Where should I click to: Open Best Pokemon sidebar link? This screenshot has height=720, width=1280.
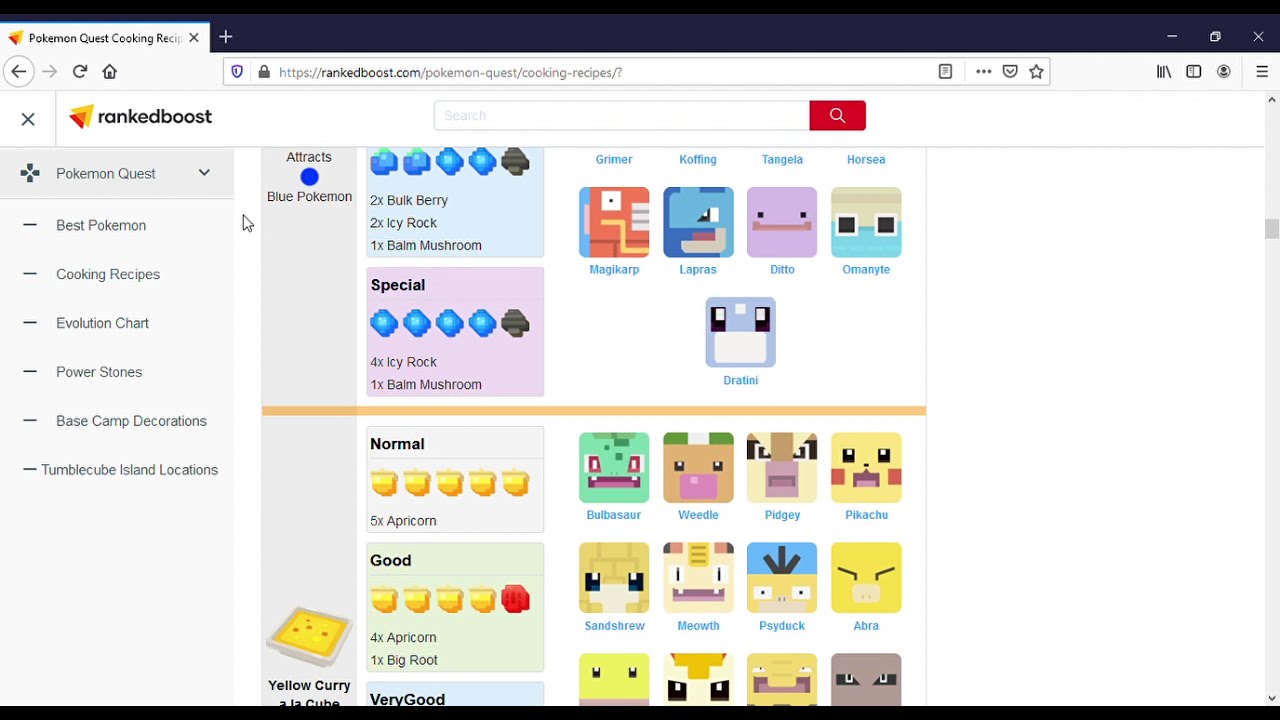(101, 226)
